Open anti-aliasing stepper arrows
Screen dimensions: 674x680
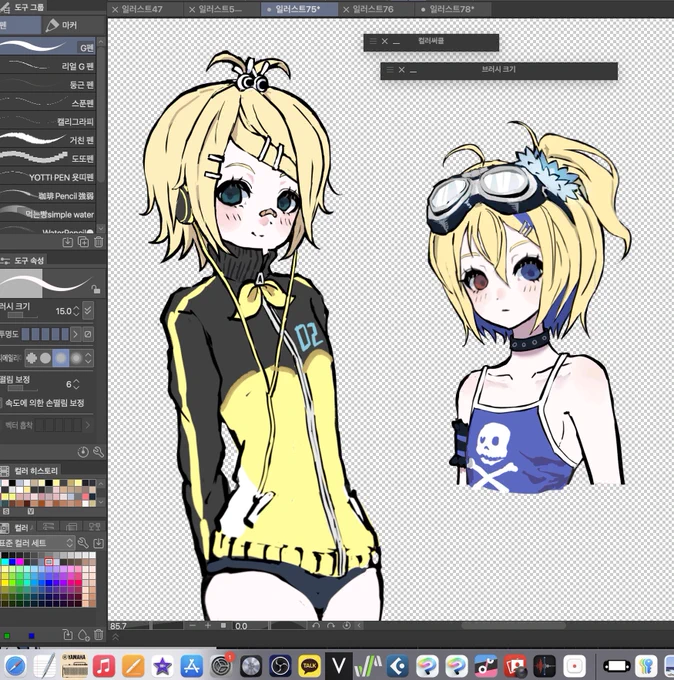click(x=88, y=358)
